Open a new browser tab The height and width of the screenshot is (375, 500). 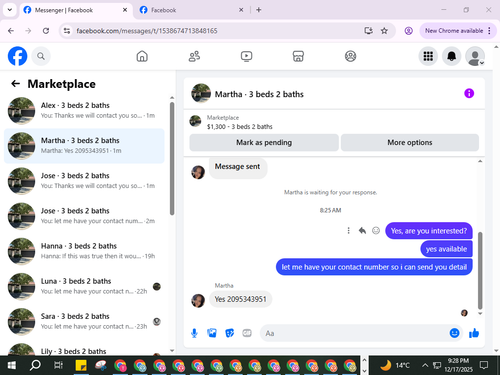coord(259,10)
